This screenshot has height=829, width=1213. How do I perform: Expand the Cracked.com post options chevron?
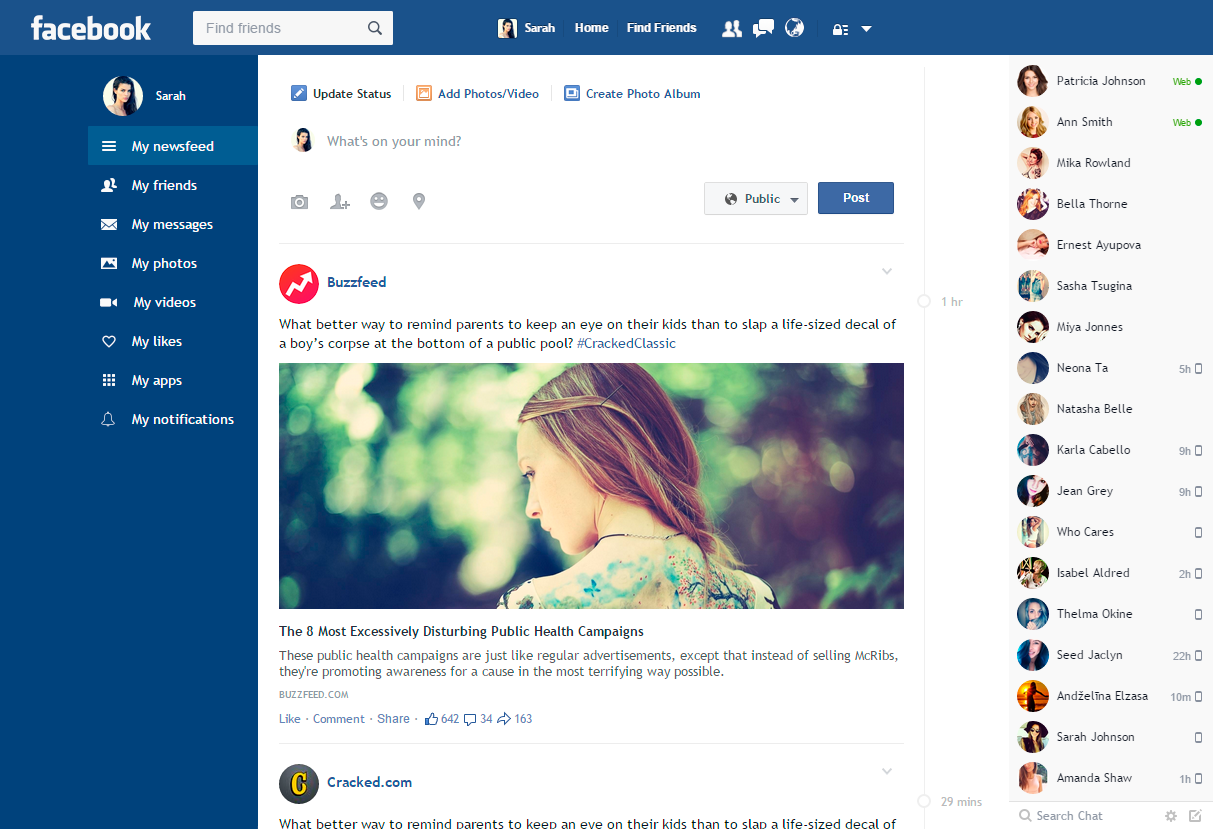887,771
